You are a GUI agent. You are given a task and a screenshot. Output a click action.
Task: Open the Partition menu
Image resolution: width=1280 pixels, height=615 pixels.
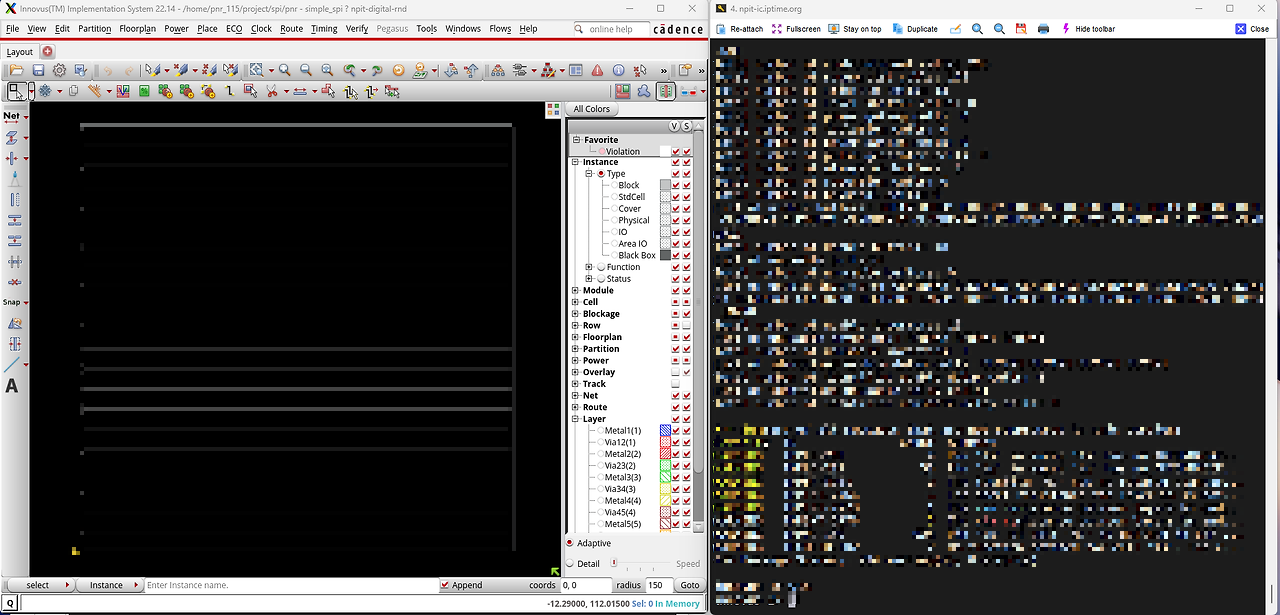(x=95, y=29)
